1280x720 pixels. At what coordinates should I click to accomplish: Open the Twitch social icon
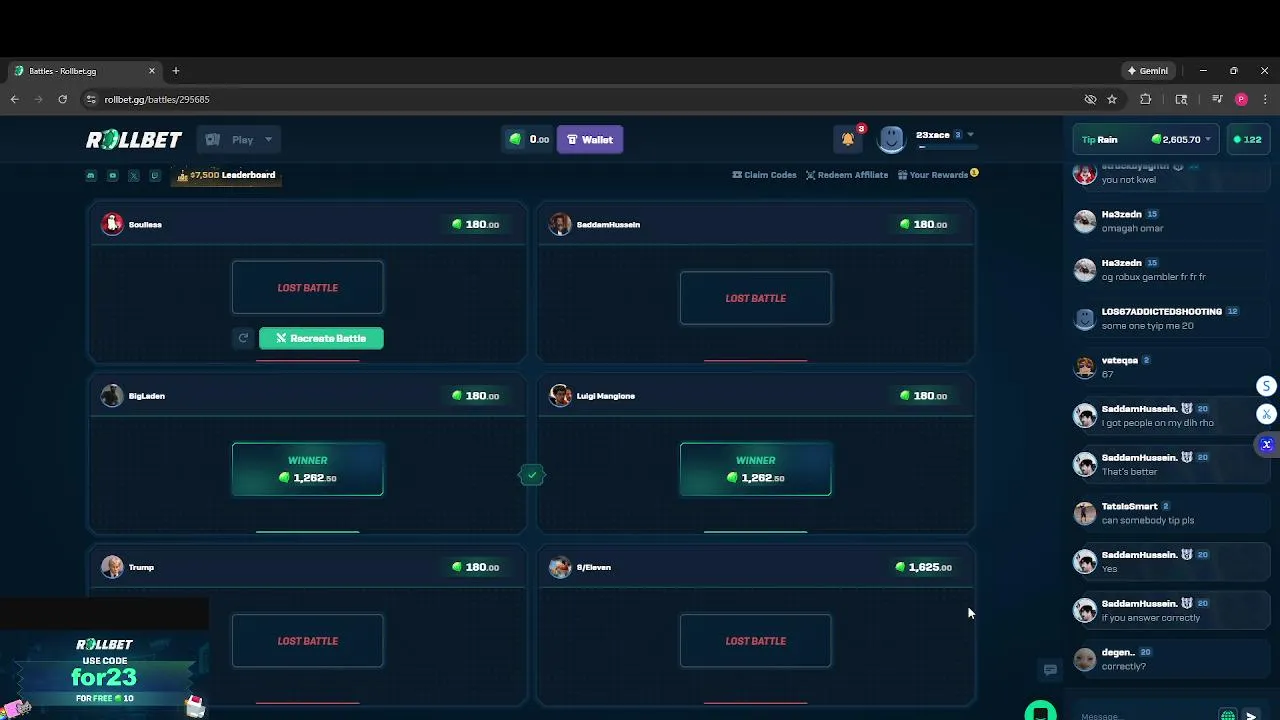(x=154, y=175)
